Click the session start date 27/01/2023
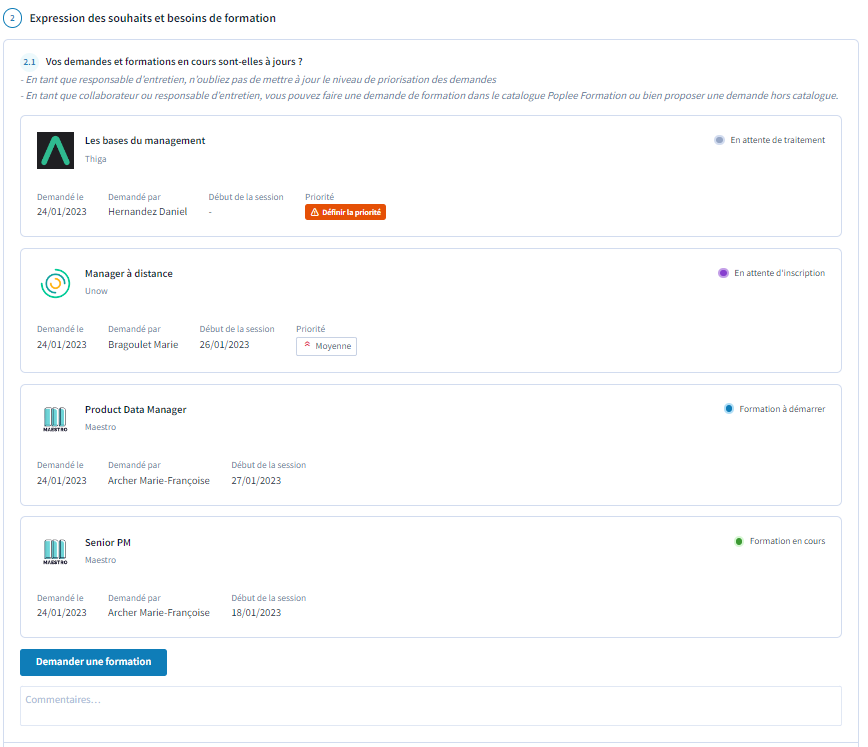 [x=256, y=481]
